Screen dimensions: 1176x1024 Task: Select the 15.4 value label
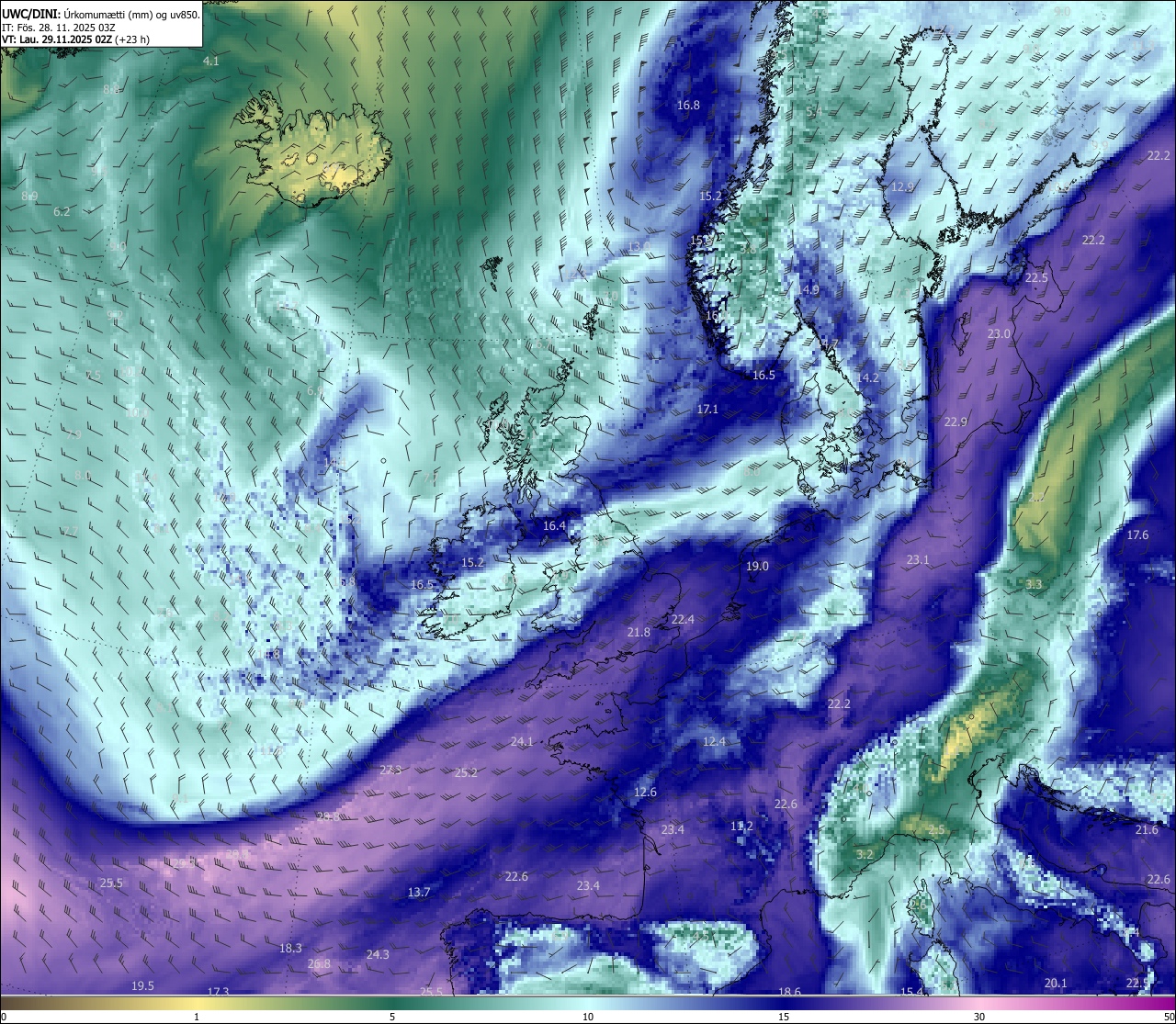[x=911, y=991]
